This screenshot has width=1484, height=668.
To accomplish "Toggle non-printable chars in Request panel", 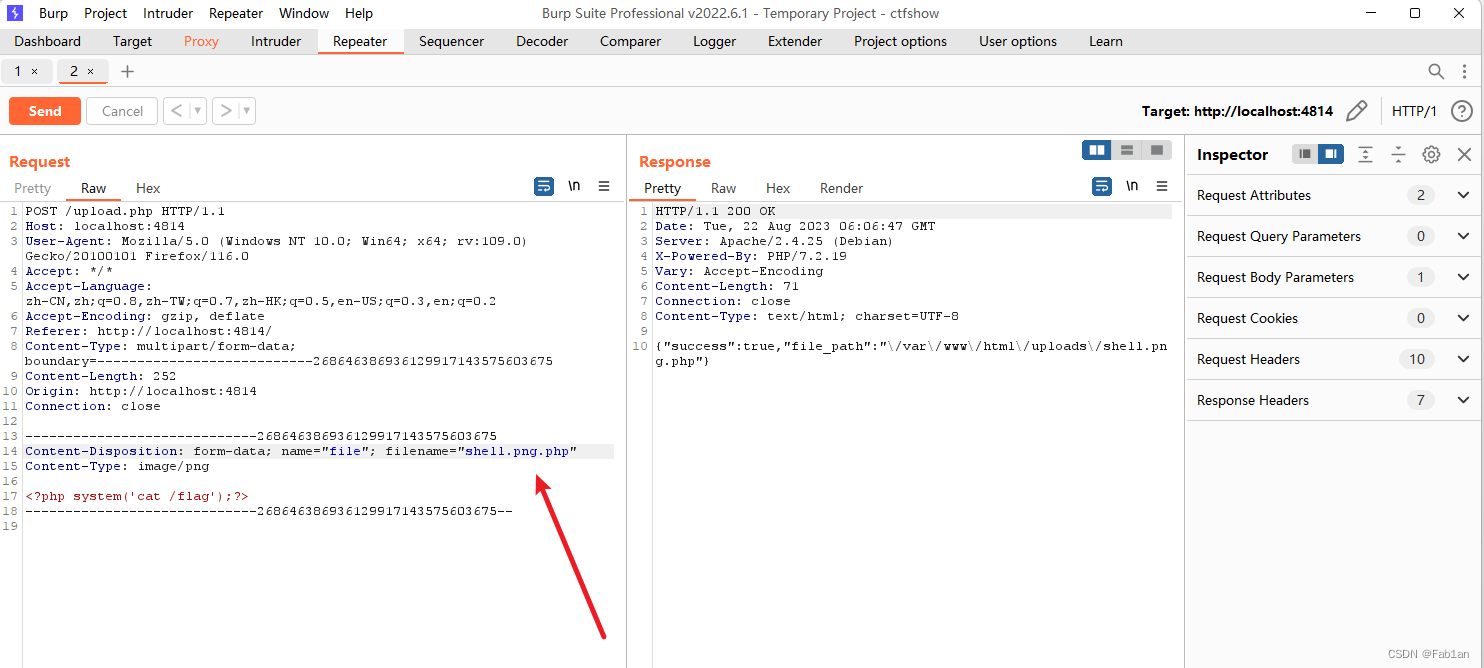I will (x=574, y=186).
